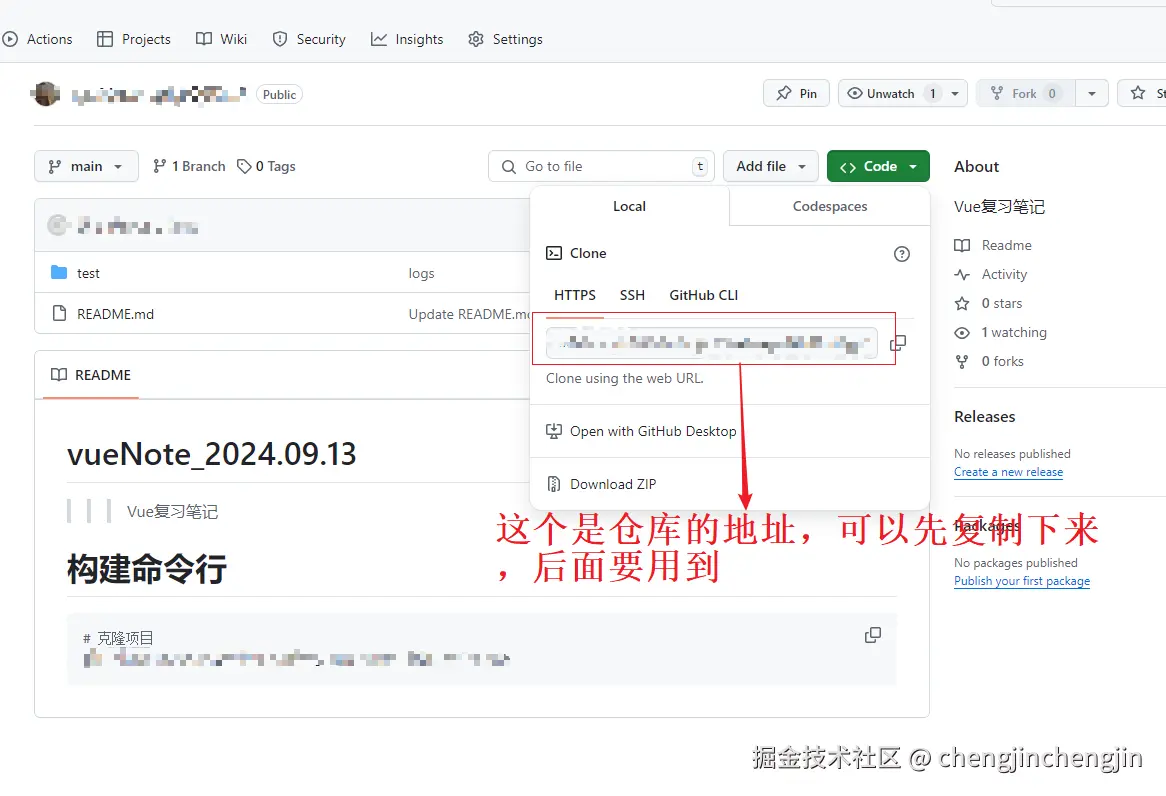
Task: Click the Unwatch button
Action: [890, 93]
